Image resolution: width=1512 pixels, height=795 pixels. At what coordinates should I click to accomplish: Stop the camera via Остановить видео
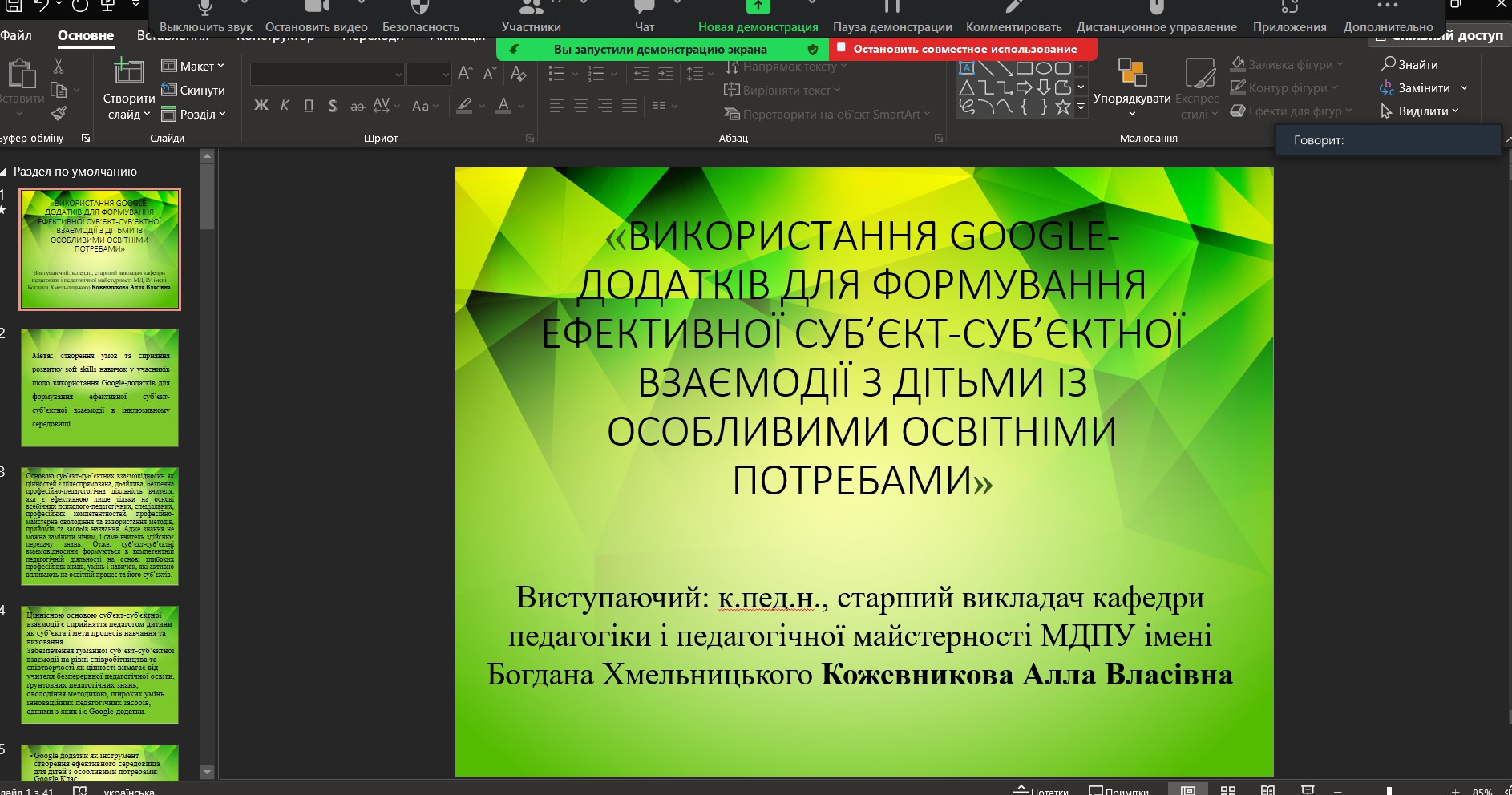316,18
